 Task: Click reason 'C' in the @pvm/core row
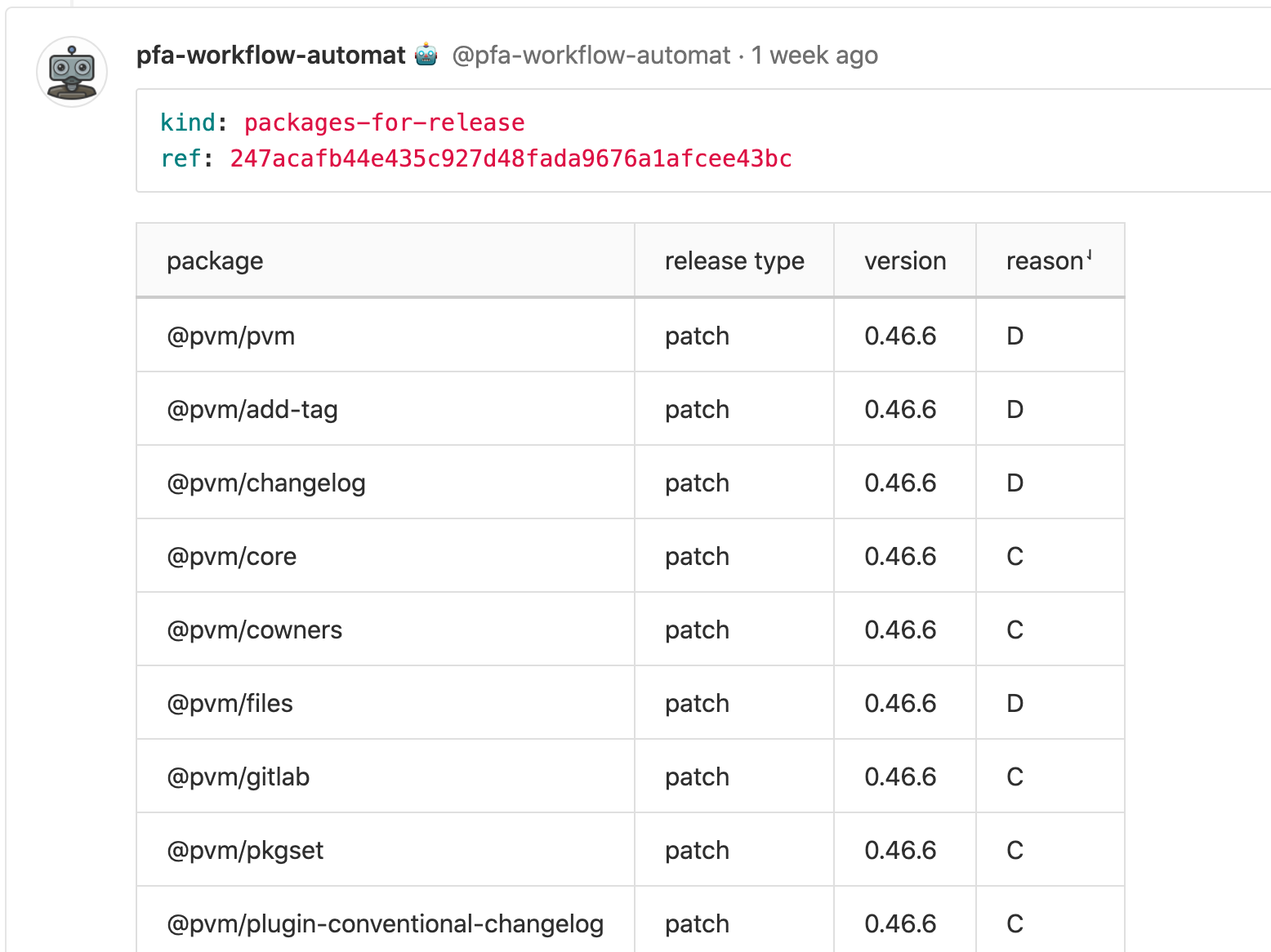click(1015, 556)
